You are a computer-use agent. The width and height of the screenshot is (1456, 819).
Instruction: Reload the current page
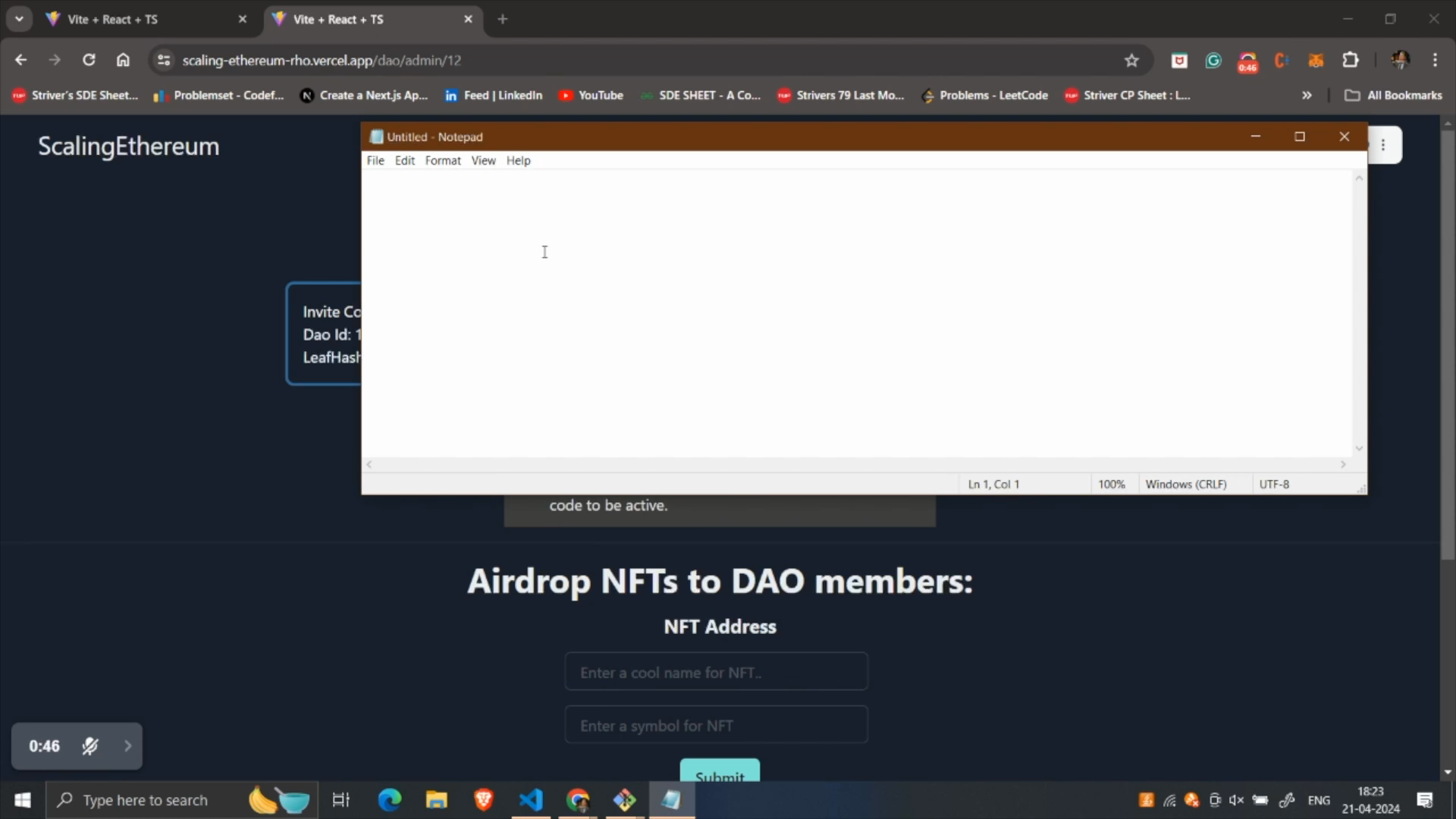[x=89, y=60]
